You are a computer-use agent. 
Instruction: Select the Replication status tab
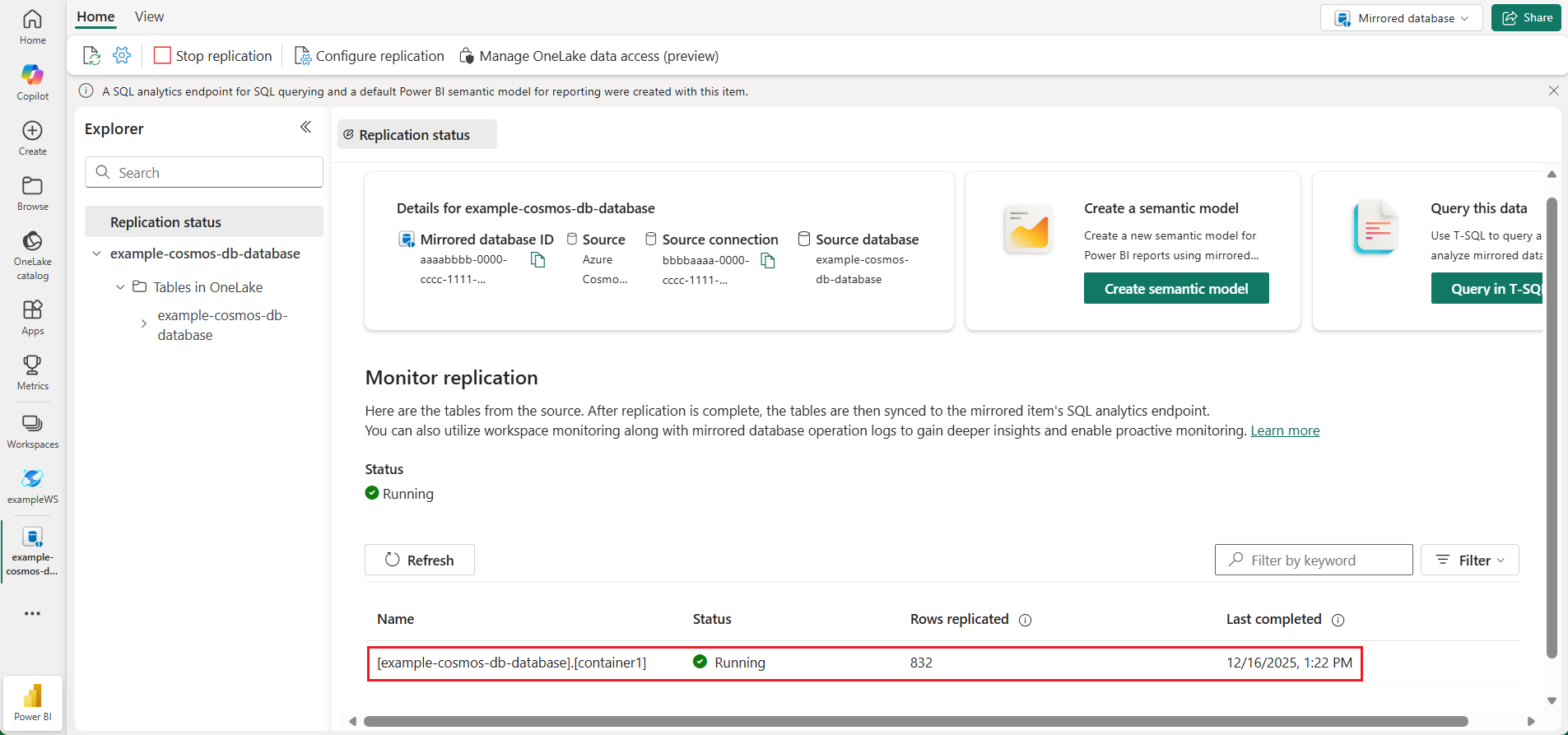click(416, 135)
